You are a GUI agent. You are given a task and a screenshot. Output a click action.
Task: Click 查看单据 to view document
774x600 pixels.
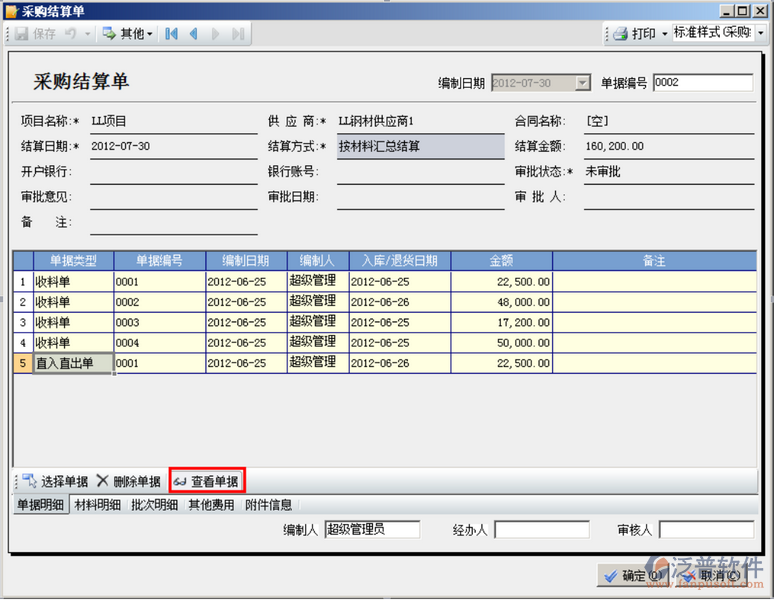coord(207,481)
